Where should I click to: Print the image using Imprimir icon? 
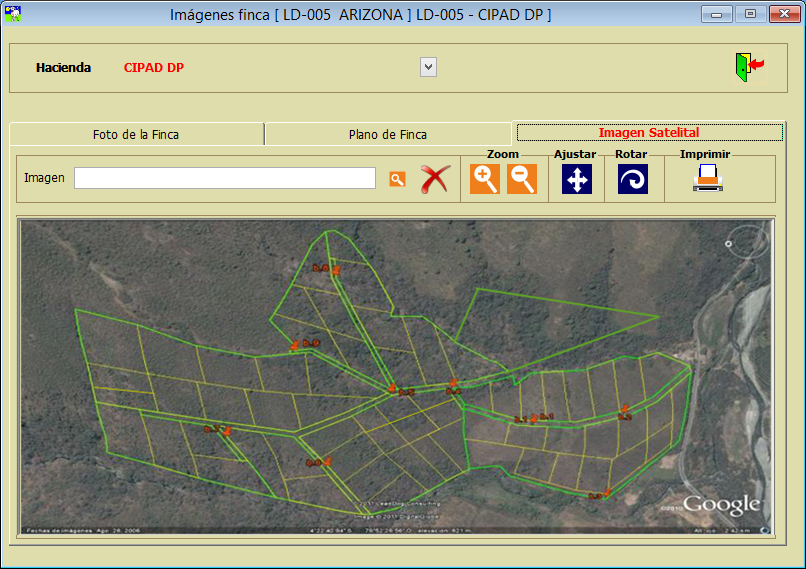coord(707,178)
